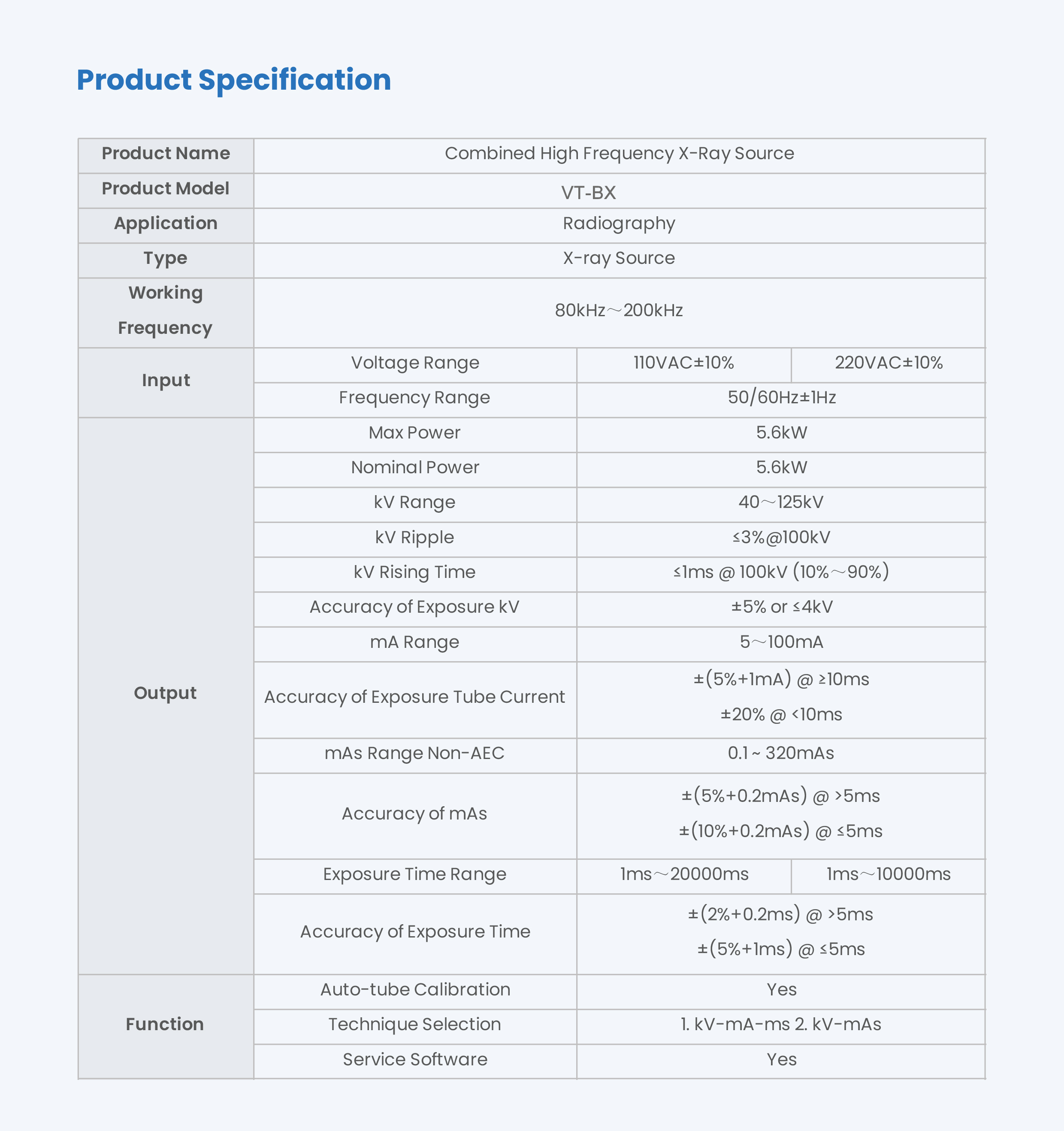Viewport: 1064px width, 1131px height.
Task: Click the 5~100mA range value
Action: pyautogui.click(x=781, y=642)
